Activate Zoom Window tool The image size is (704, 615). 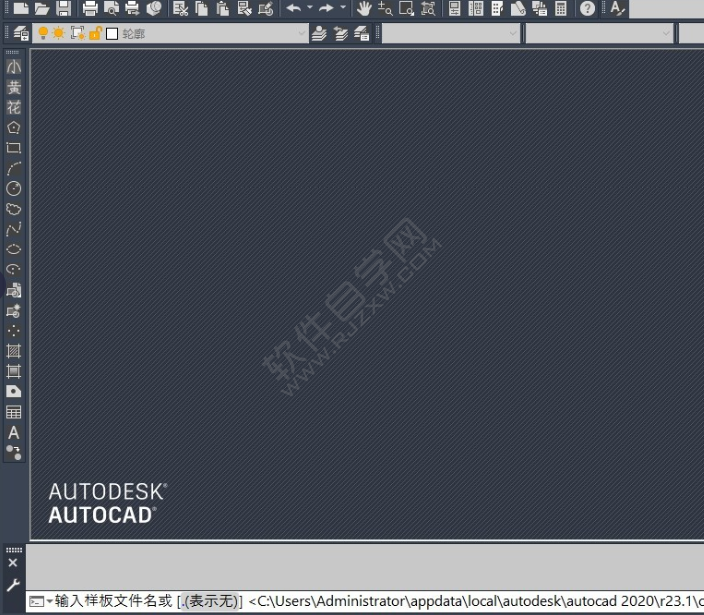[407, 8]
